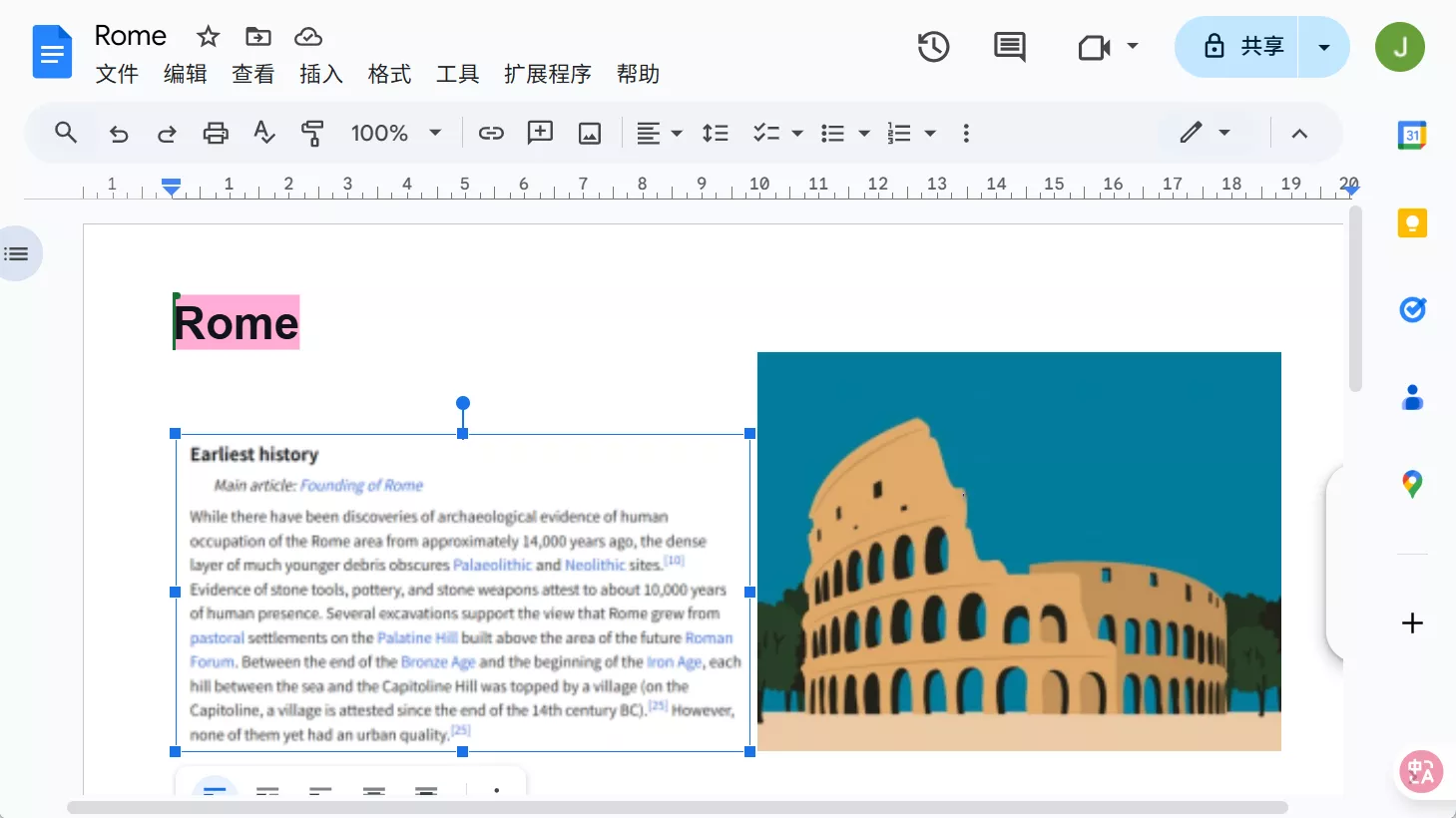The image size is (1456, 818).
Task: Select Wrap text option for image
Action: [x=267, y=793]
